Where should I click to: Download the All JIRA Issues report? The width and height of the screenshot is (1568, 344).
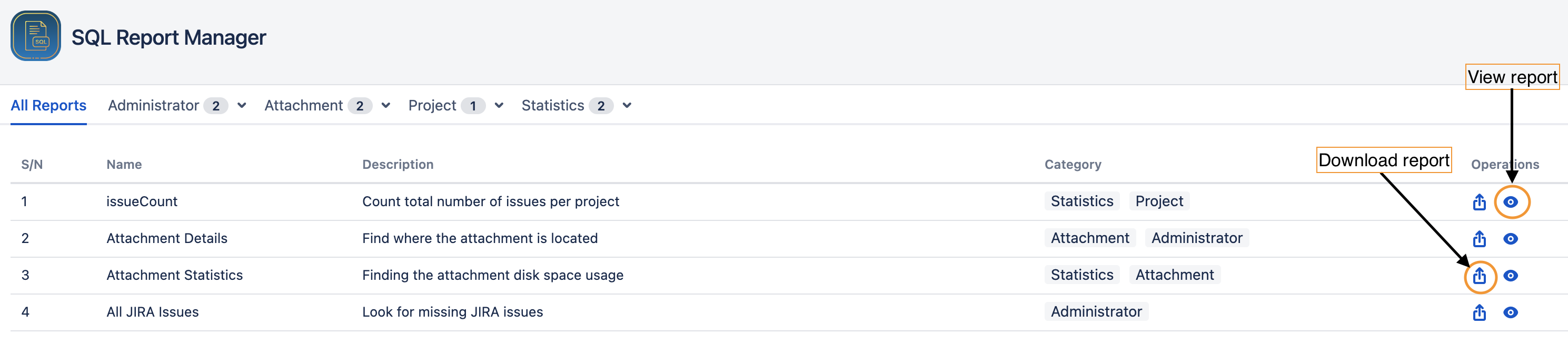click(1479, 312)
